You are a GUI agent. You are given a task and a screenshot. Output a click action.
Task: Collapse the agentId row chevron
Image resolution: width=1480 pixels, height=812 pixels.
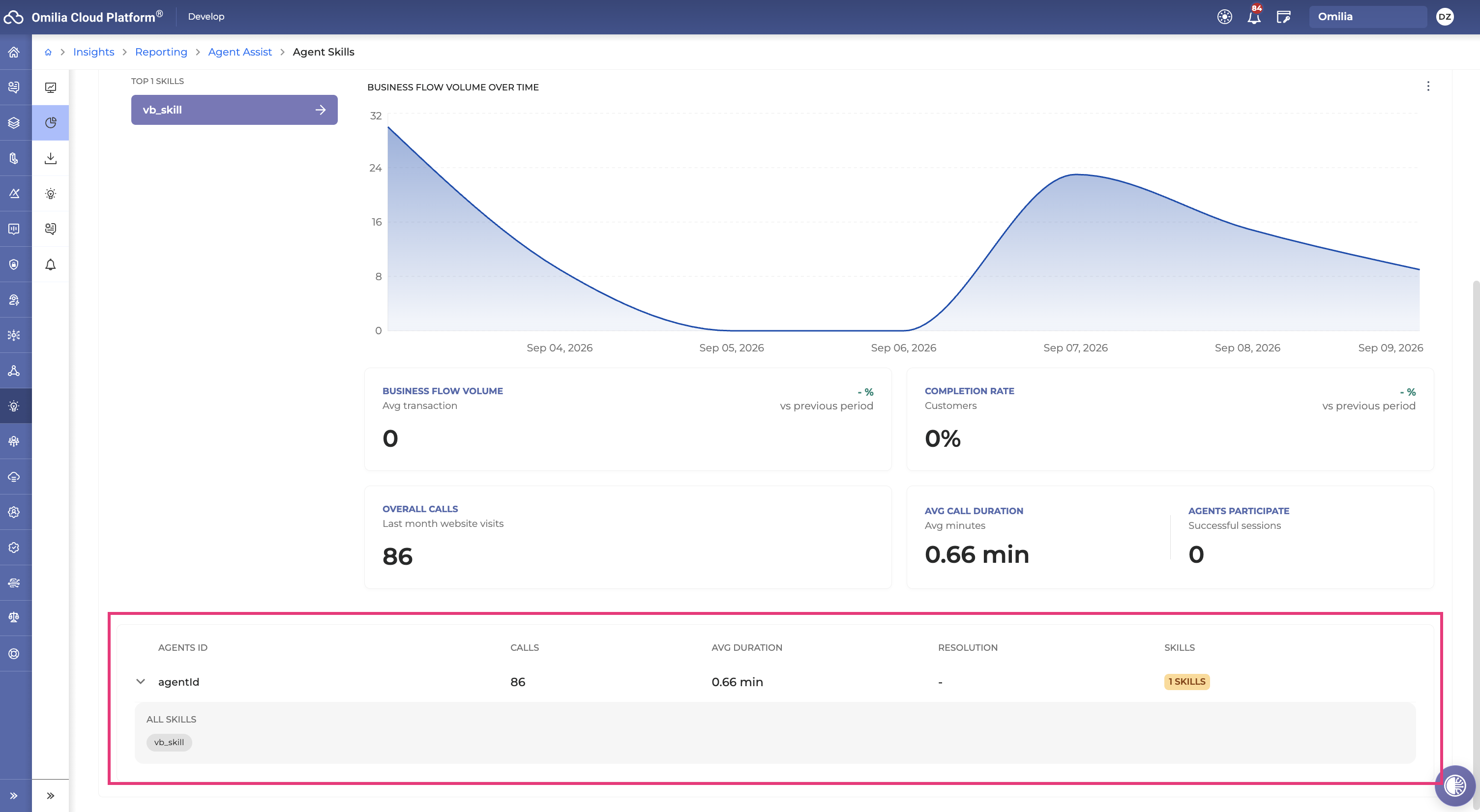(140, 682)
